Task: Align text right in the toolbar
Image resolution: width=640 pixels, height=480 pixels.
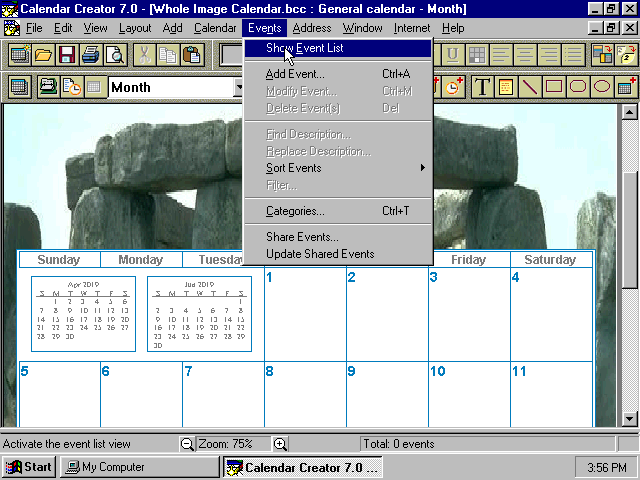Action: (x=549, y=54)
